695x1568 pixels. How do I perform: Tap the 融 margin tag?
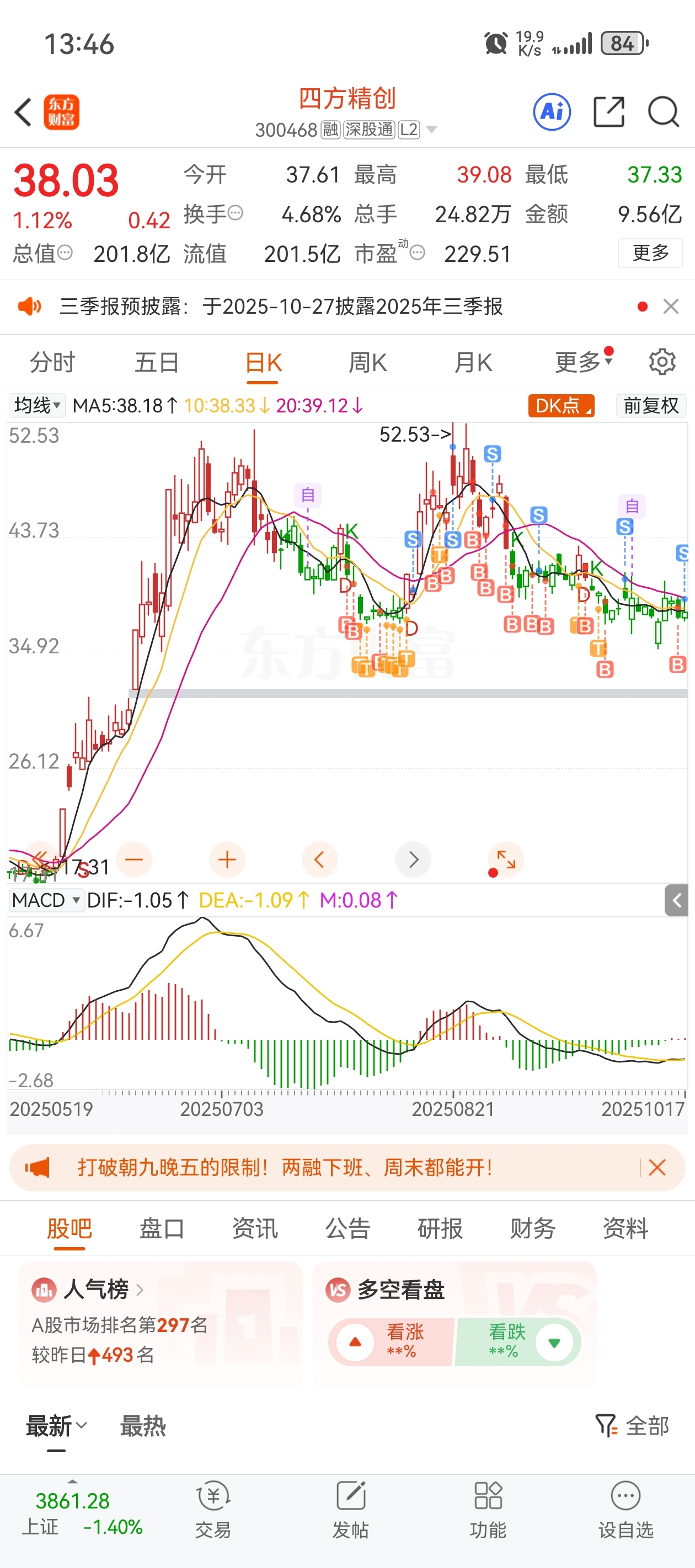point(330,130)
